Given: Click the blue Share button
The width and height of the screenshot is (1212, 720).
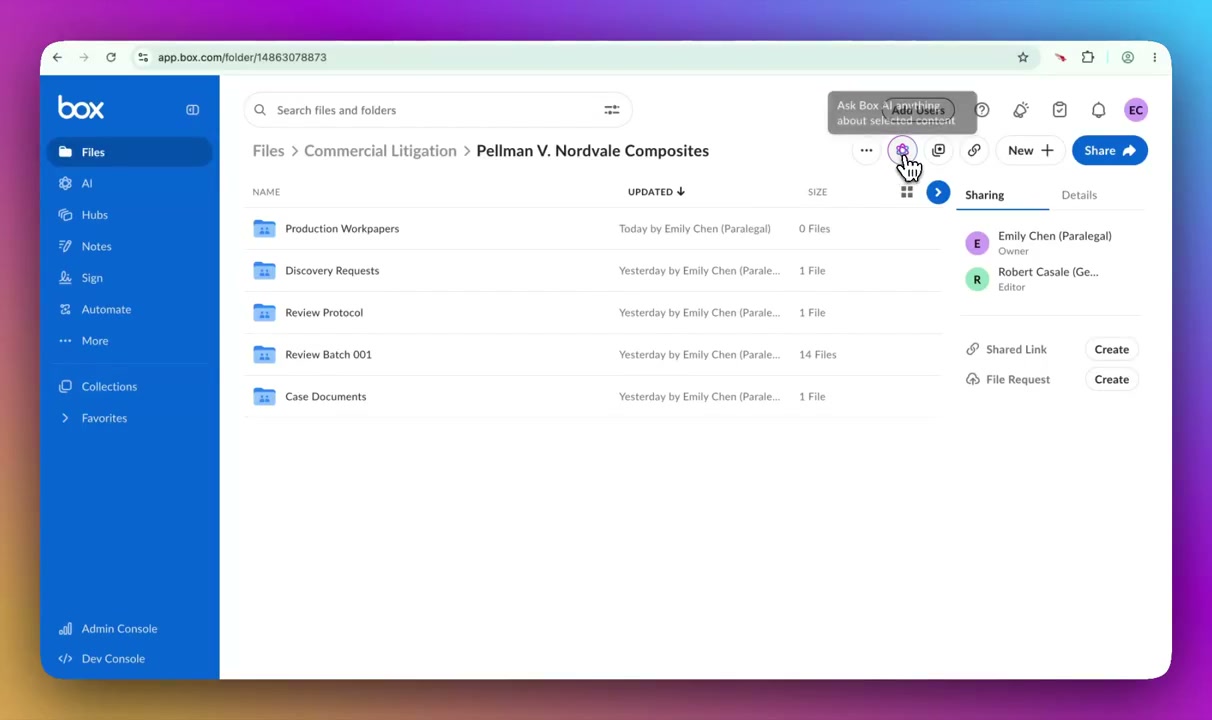Looking at the screenshot, I should click(1110, 151).
